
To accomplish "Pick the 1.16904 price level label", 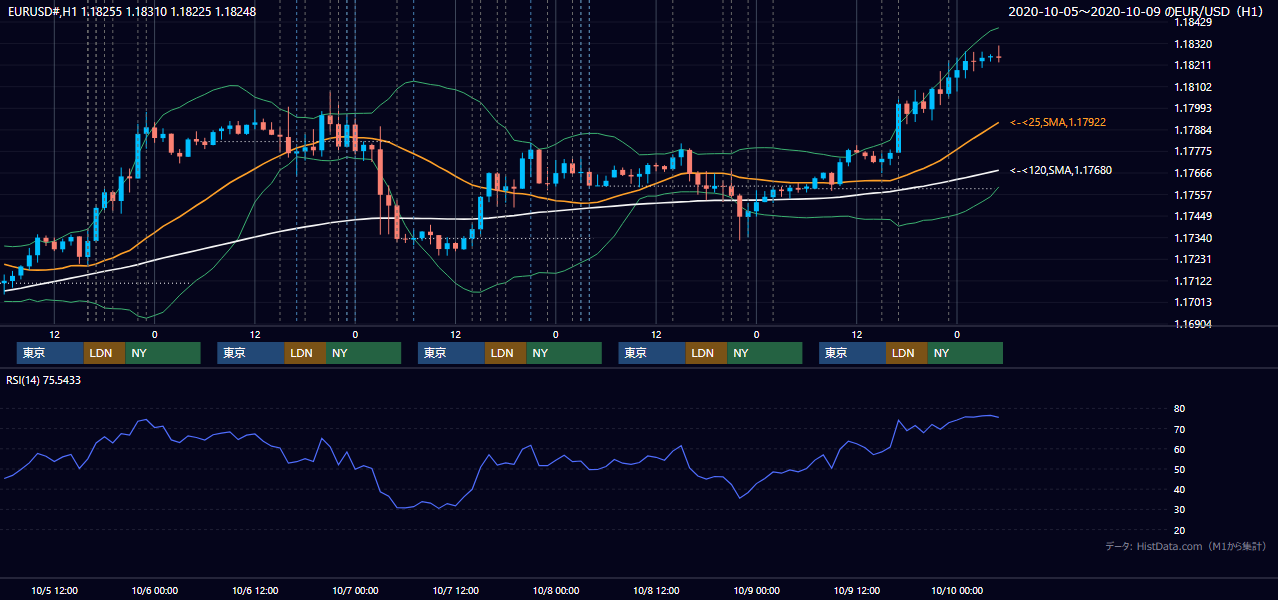I will (x=1192, y=324).
